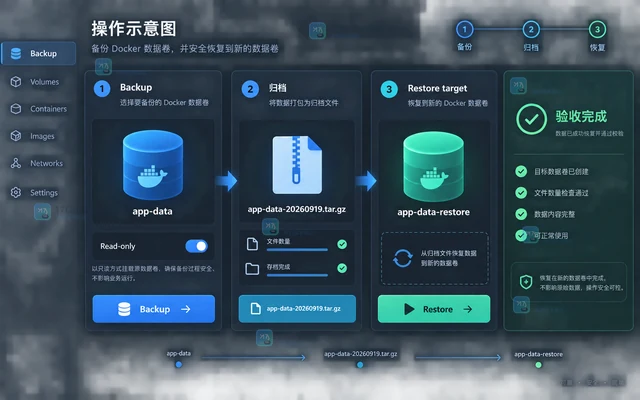This screenshot has height=400, width=640.
Task: Click the Settings gear icon
Action: (16, 192)
